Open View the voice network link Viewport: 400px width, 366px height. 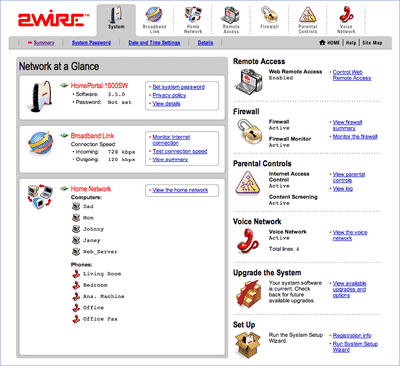coord(350,235)
